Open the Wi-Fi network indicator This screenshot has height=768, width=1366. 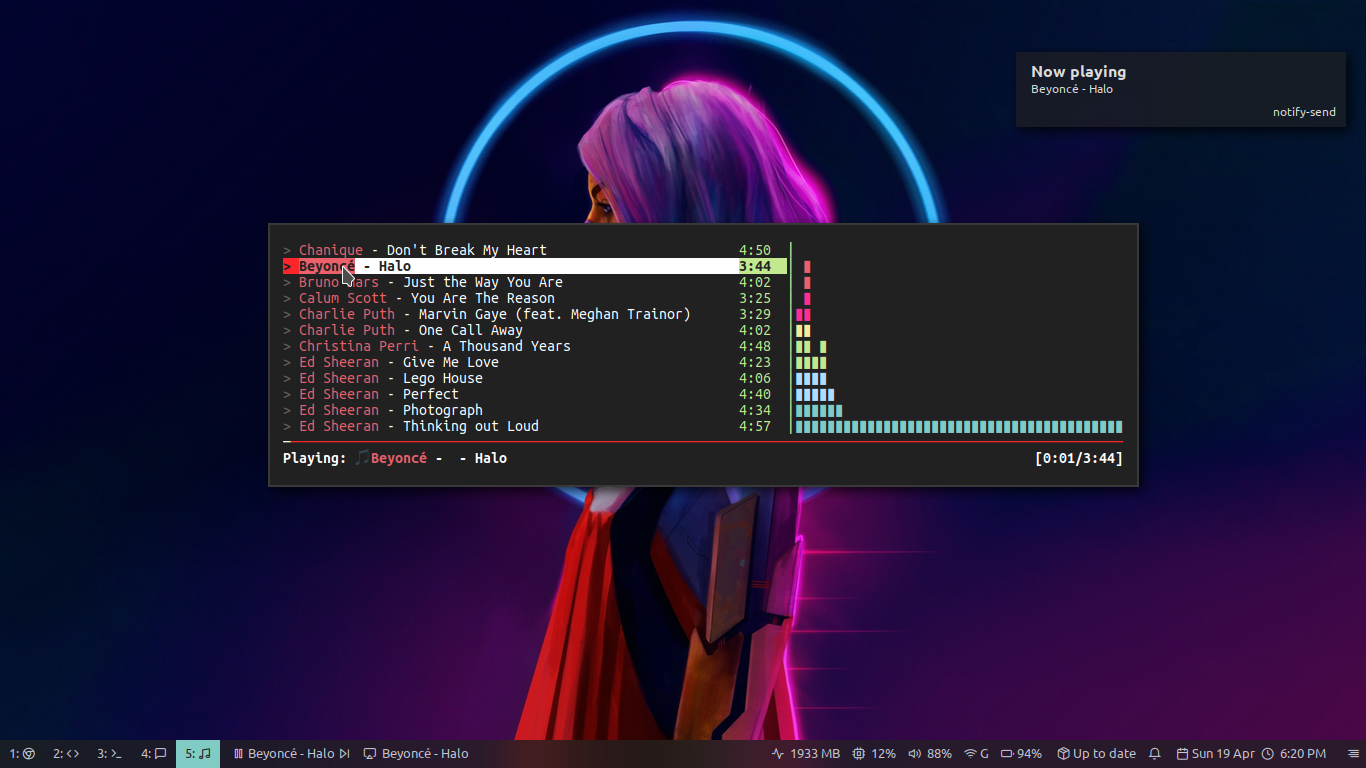pos(976,754)
